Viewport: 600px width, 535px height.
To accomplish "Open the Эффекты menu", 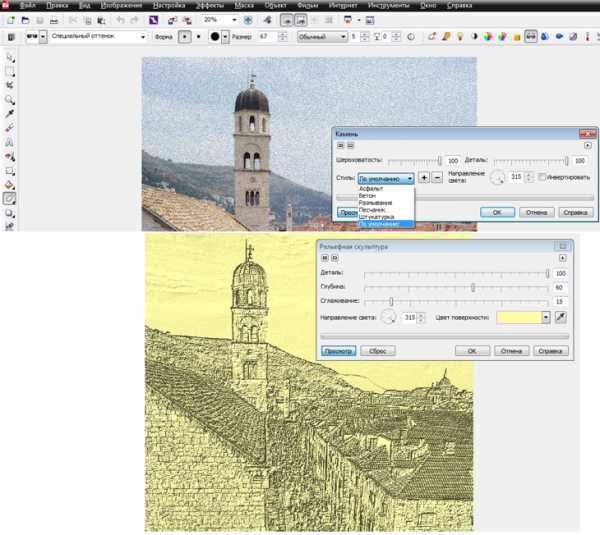I will tap(209, 5).
